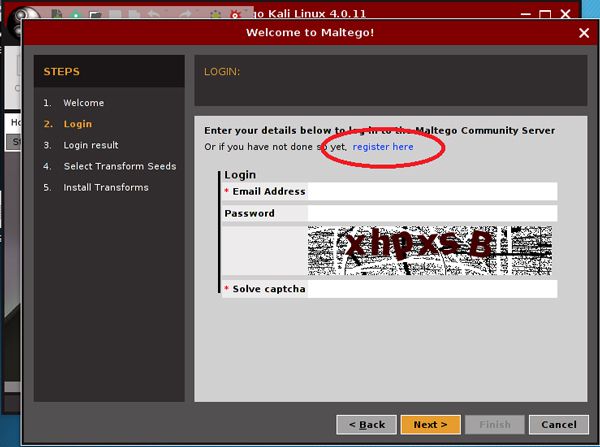Minimize the Maltego Kali Linux main window
600x447 pixels.
(526, 15)
